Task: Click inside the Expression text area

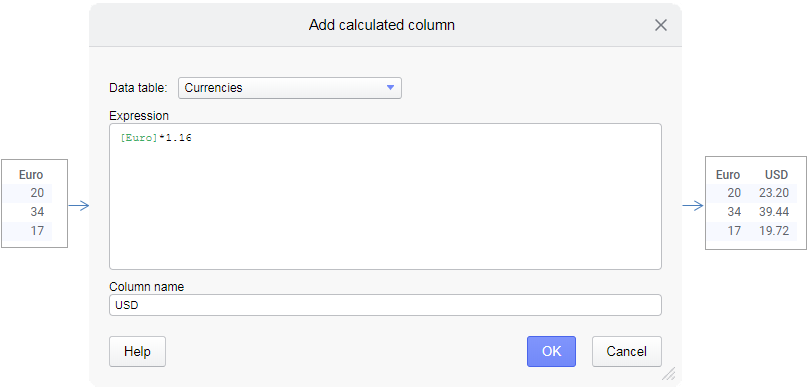Action: click(385, 196)
